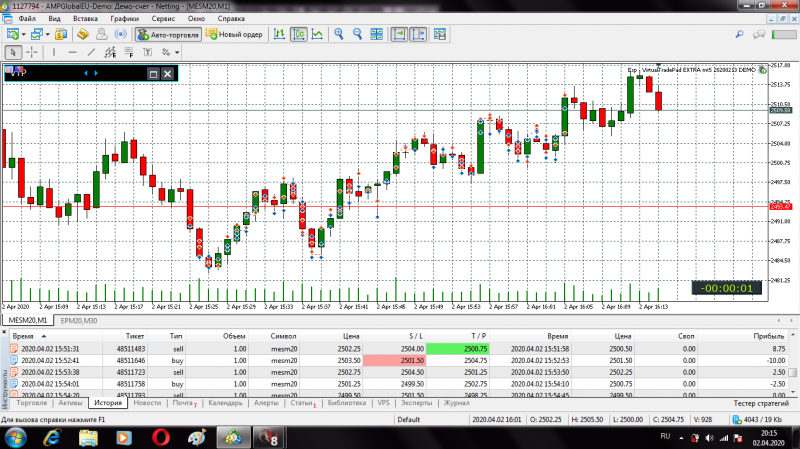Click the Windows Start orb

pyautogui.click(x=16, y=438)
